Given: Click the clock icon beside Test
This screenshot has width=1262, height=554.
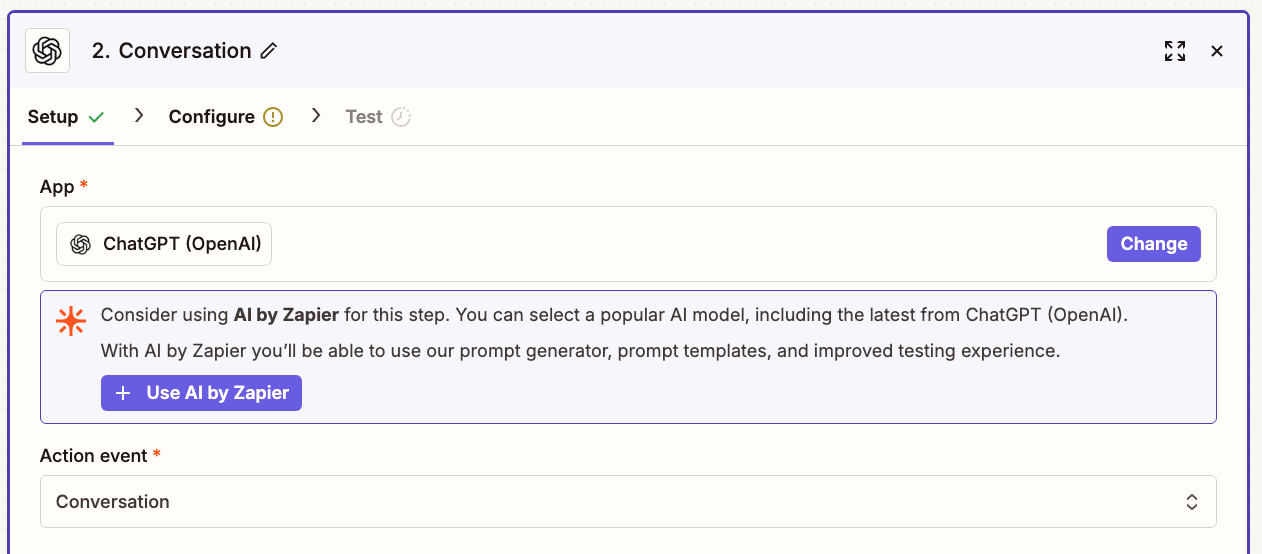Looking at the screenshot, I should click(401, 117).
